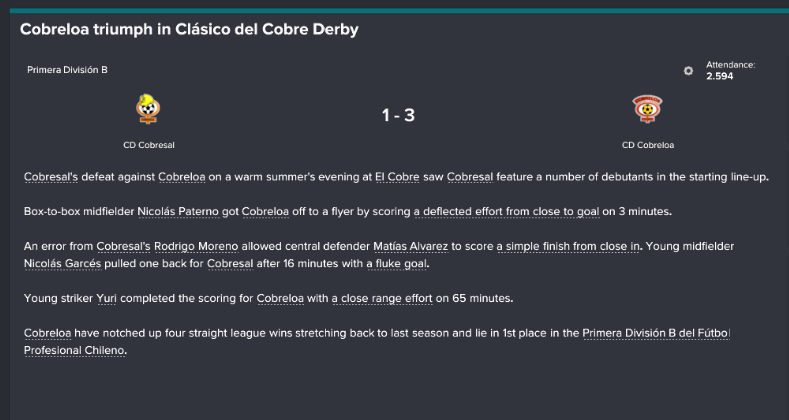The width and height of the screenshot is (789, 420).
Task: View the fluke goal highlight
Action: (x=397, y=264)
